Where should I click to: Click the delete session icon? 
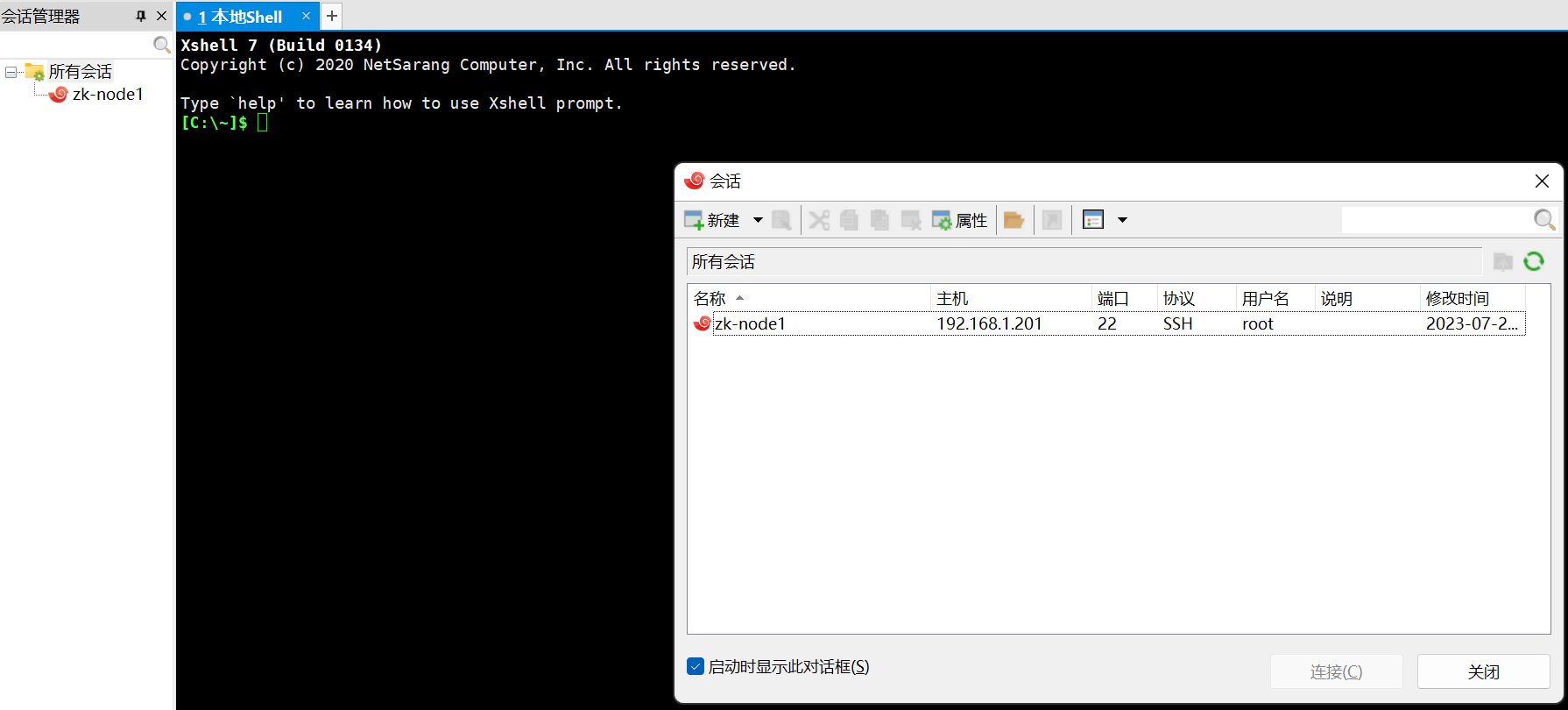[911, 220]
